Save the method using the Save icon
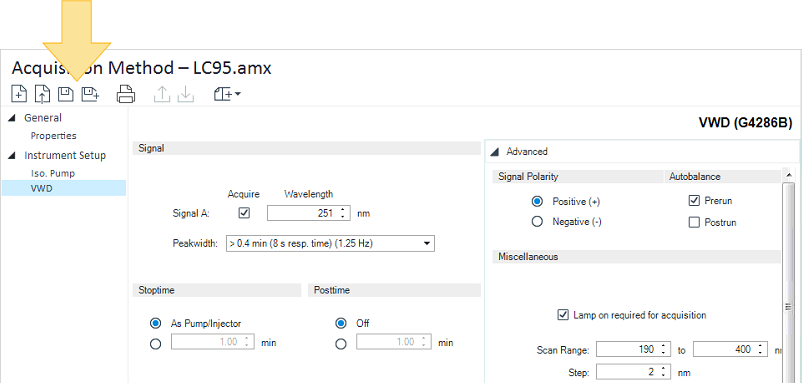Image resolution: width=802 pixels, height=383 pixels. coord(65,94)
